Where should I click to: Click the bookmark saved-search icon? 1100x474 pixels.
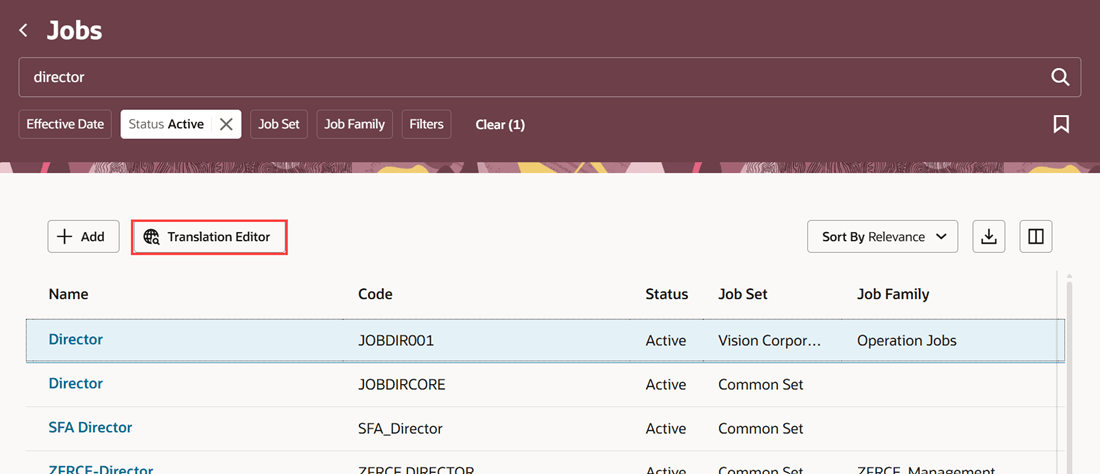pyautogui.click(x=1061, y=124)
